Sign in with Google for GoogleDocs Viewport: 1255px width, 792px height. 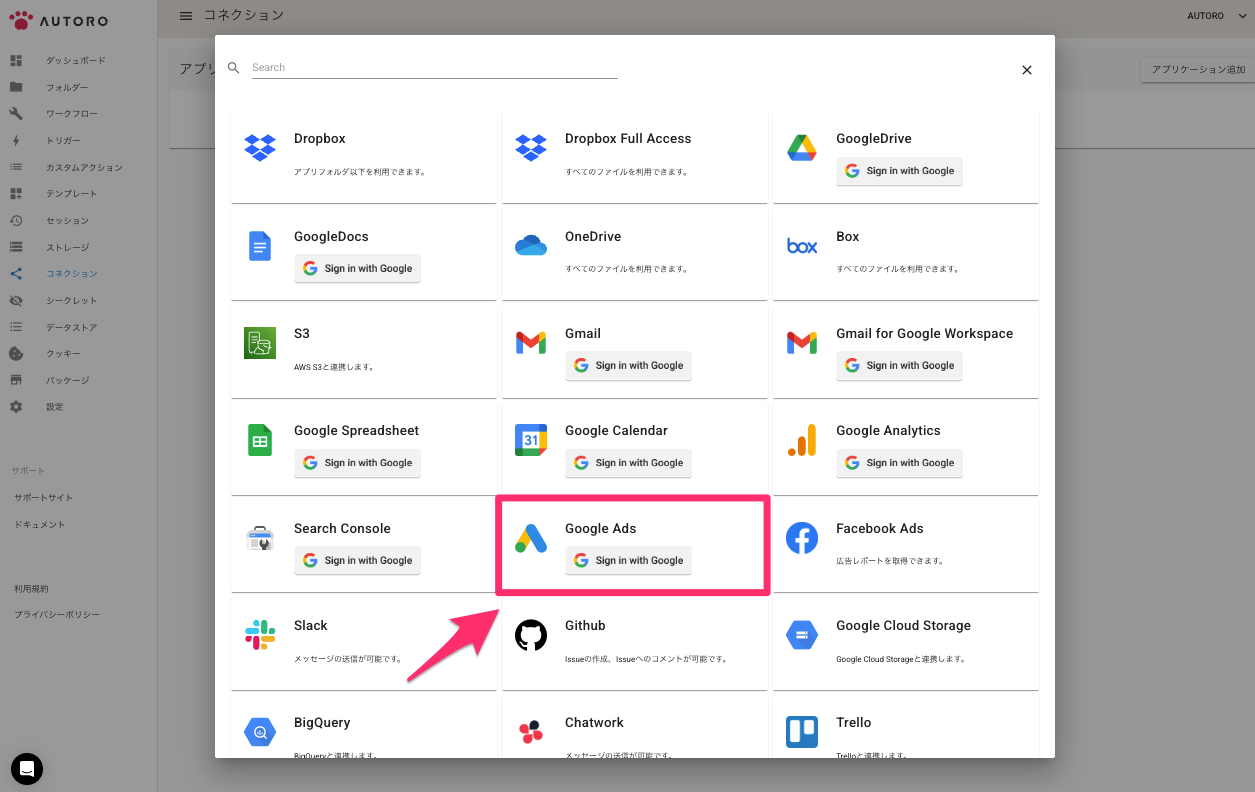358,269
